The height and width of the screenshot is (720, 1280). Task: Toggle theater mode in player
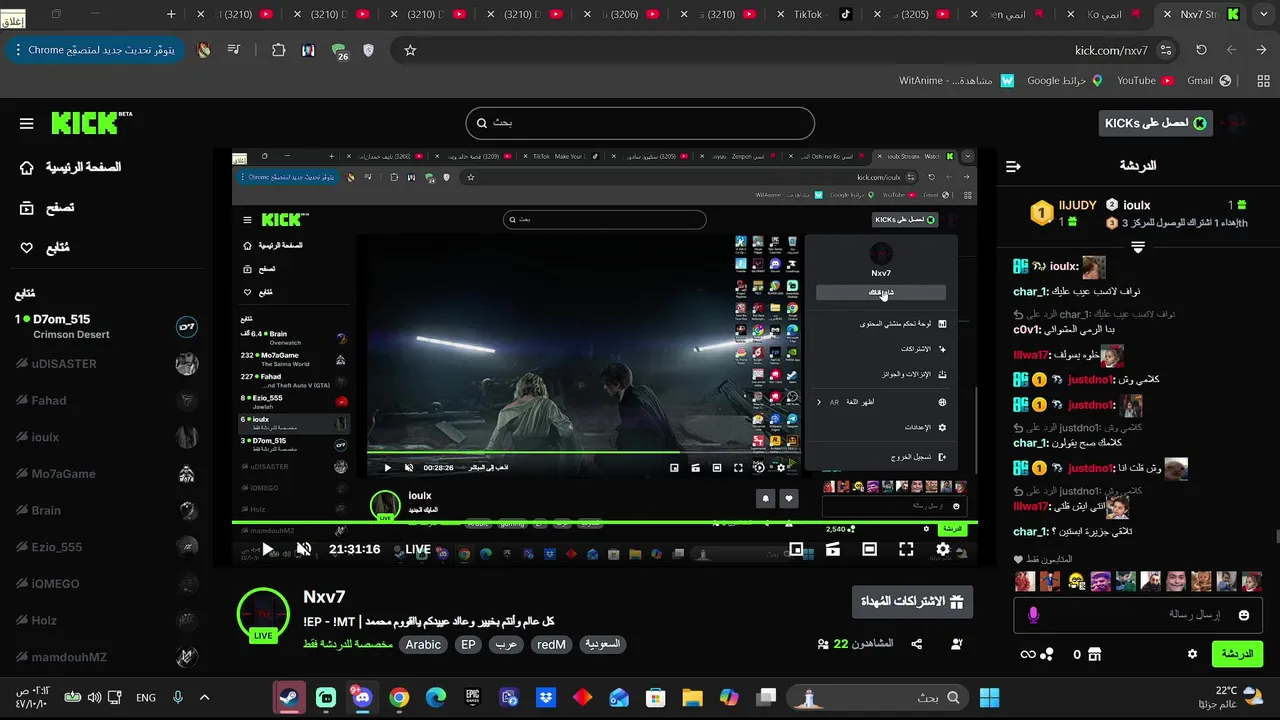870,549
